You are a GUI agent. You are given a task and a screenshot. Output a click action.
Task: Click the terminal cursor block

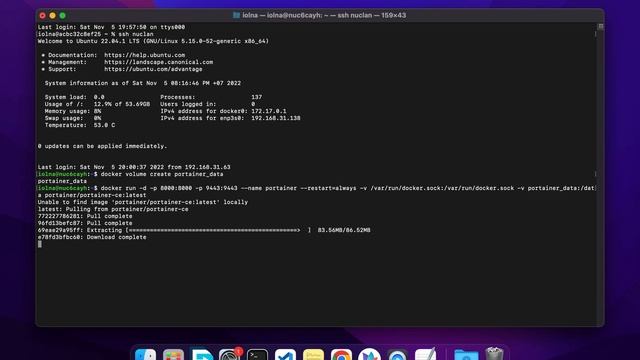pyautogui.click(x=40, y=244)
